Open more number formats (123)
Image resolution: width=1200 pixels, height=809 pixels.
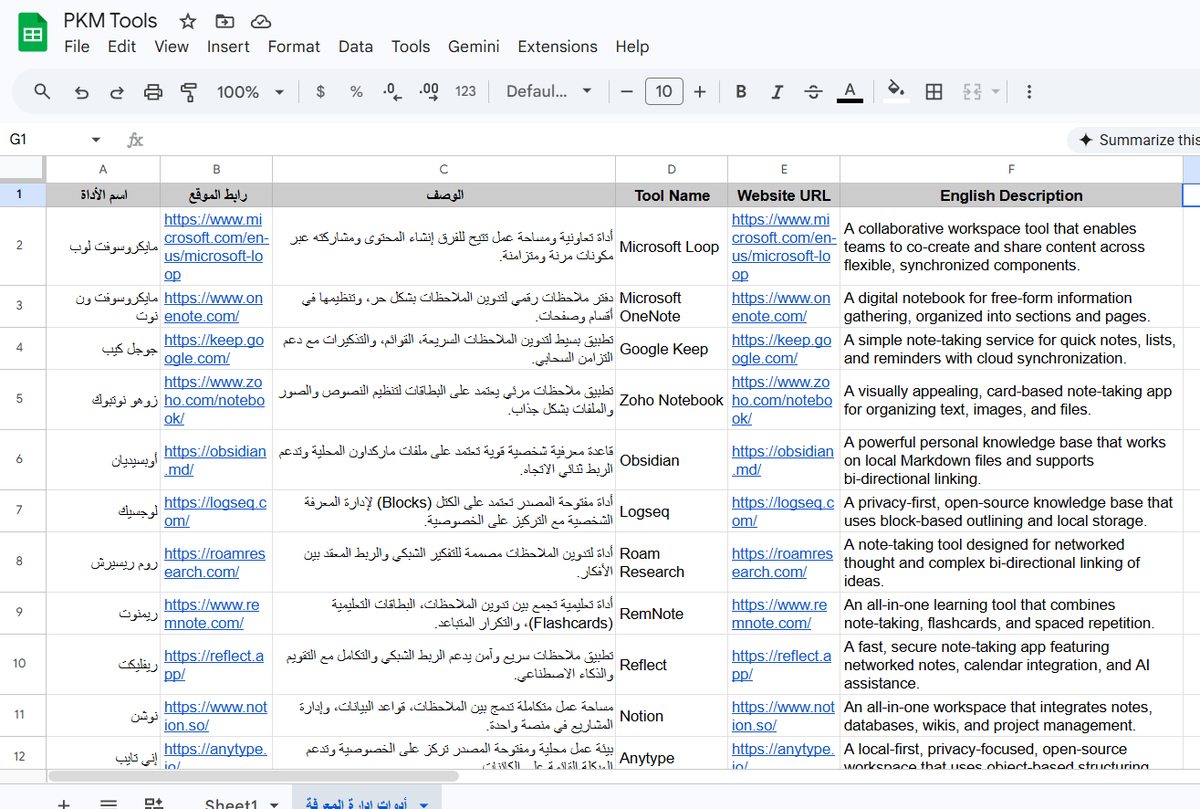[x=465, y=91]
